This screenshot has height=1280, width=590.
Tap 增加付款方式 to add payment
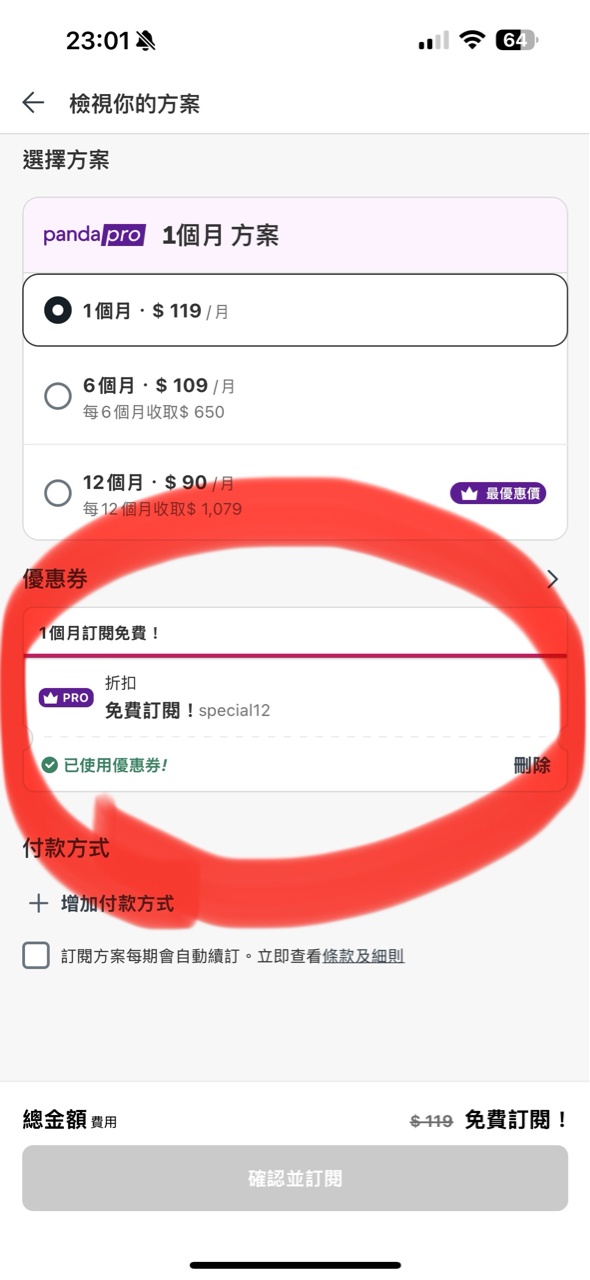[117, 904]
